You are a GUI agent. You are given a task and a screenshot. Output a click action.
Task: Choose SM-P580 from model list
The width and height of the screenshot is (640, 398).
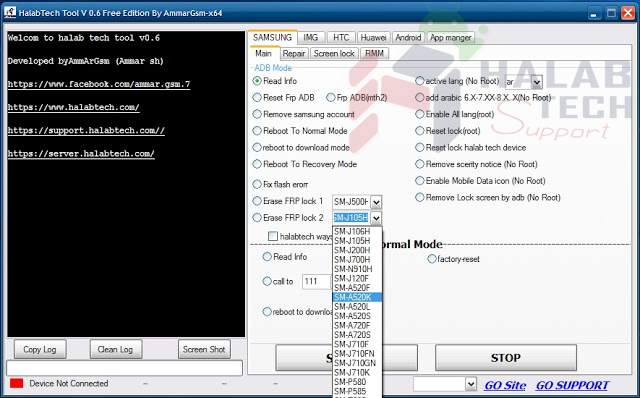[357, 382]
